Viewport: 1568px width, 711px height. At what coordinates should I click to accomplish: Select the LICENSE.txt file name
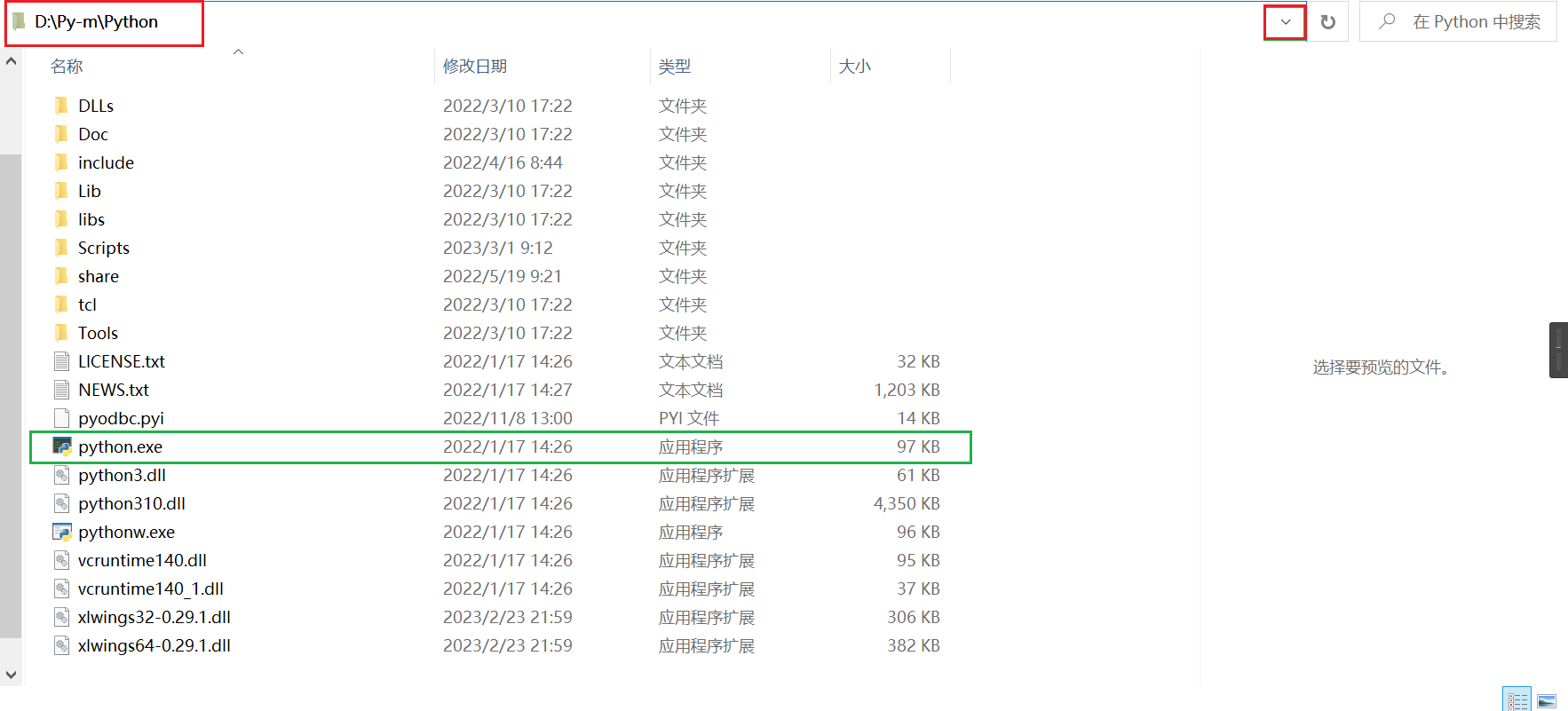pos(122,361)
